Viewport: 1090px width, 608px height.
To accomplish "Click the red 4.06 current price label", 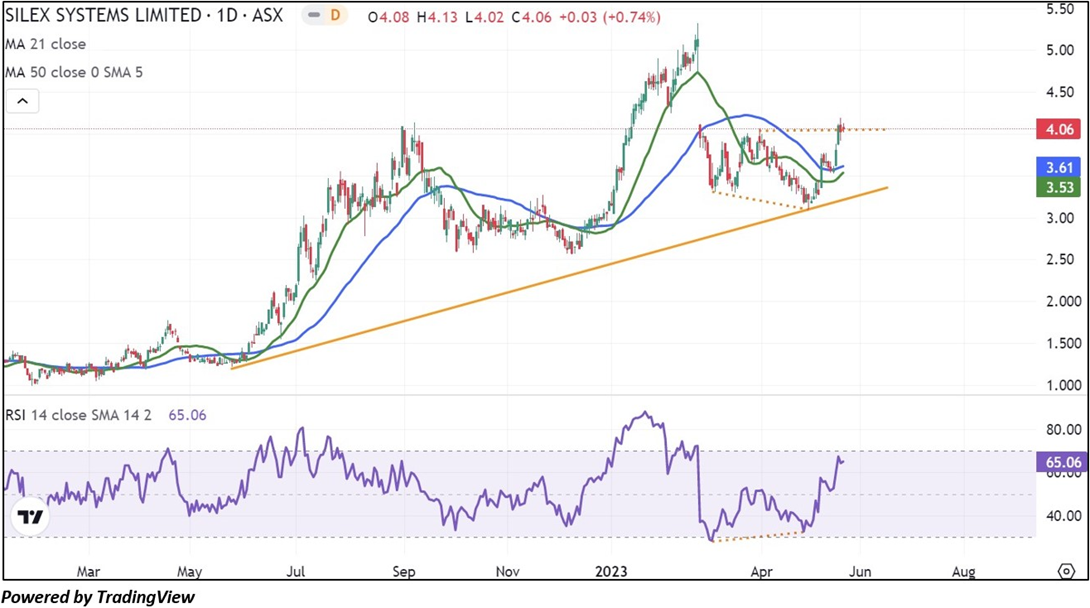I will (1059, 130).
